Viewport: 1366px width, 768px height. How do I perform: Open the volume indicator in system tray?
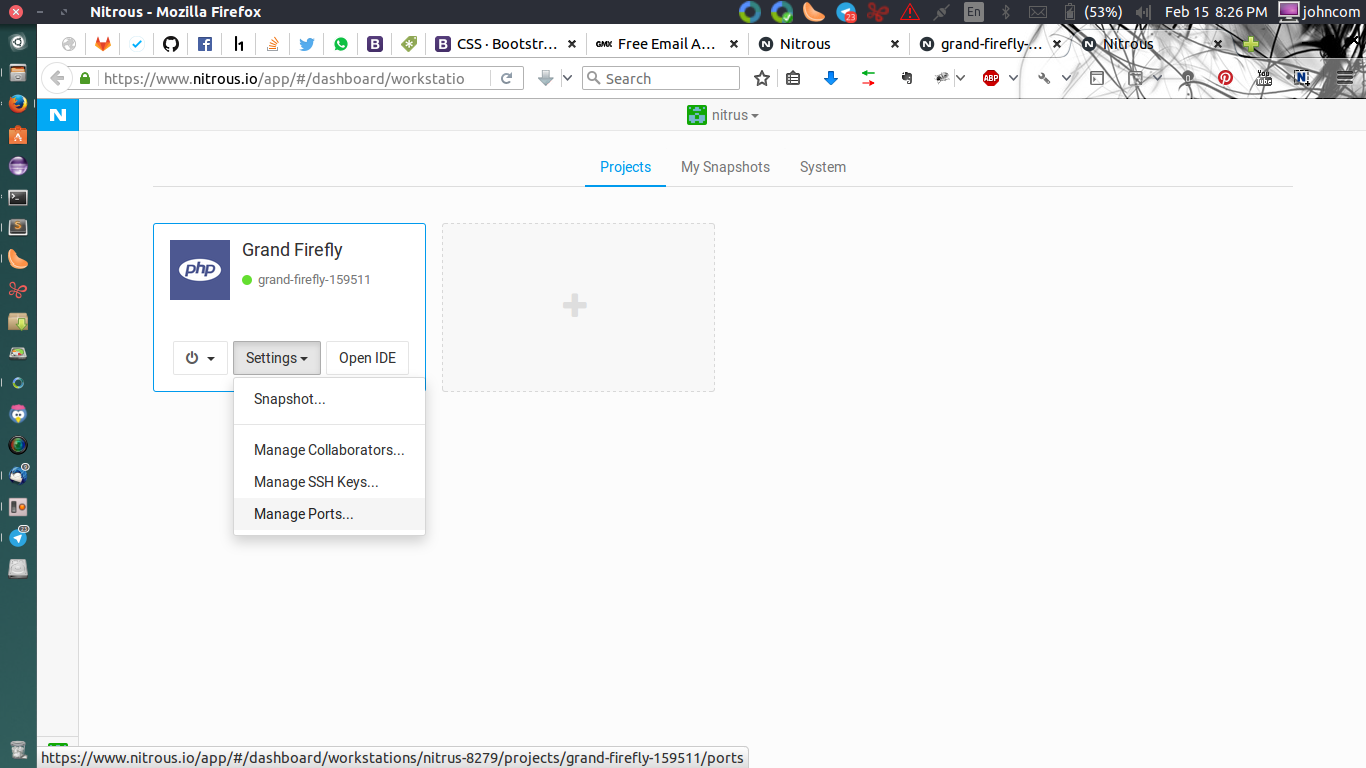click(x=1144, y=12)
